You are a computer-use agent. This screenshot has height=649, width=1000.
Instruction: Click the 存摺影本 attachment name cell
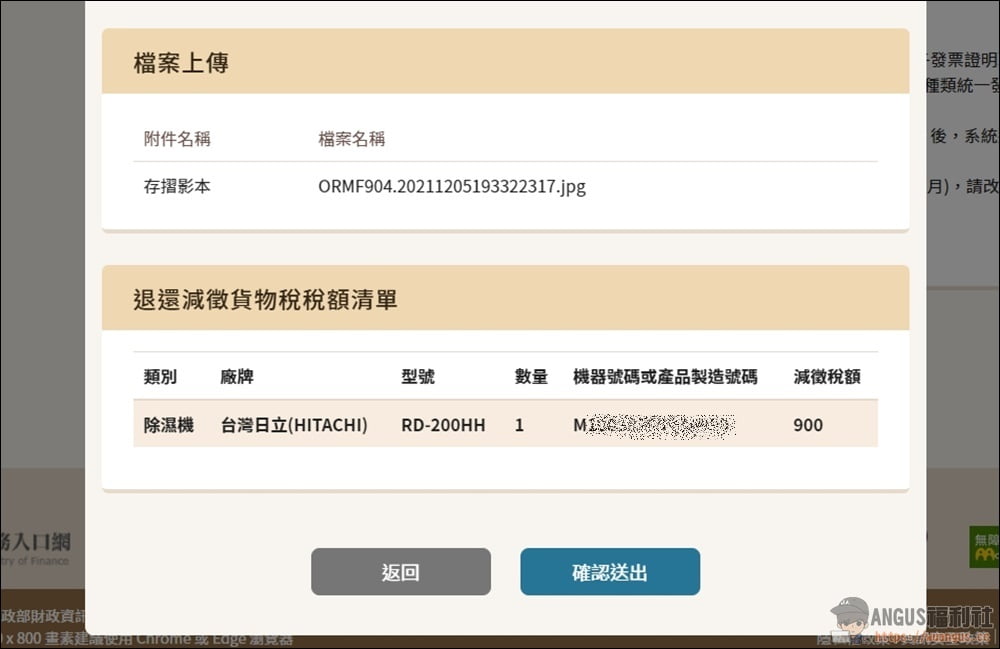(x=177, y=186)
